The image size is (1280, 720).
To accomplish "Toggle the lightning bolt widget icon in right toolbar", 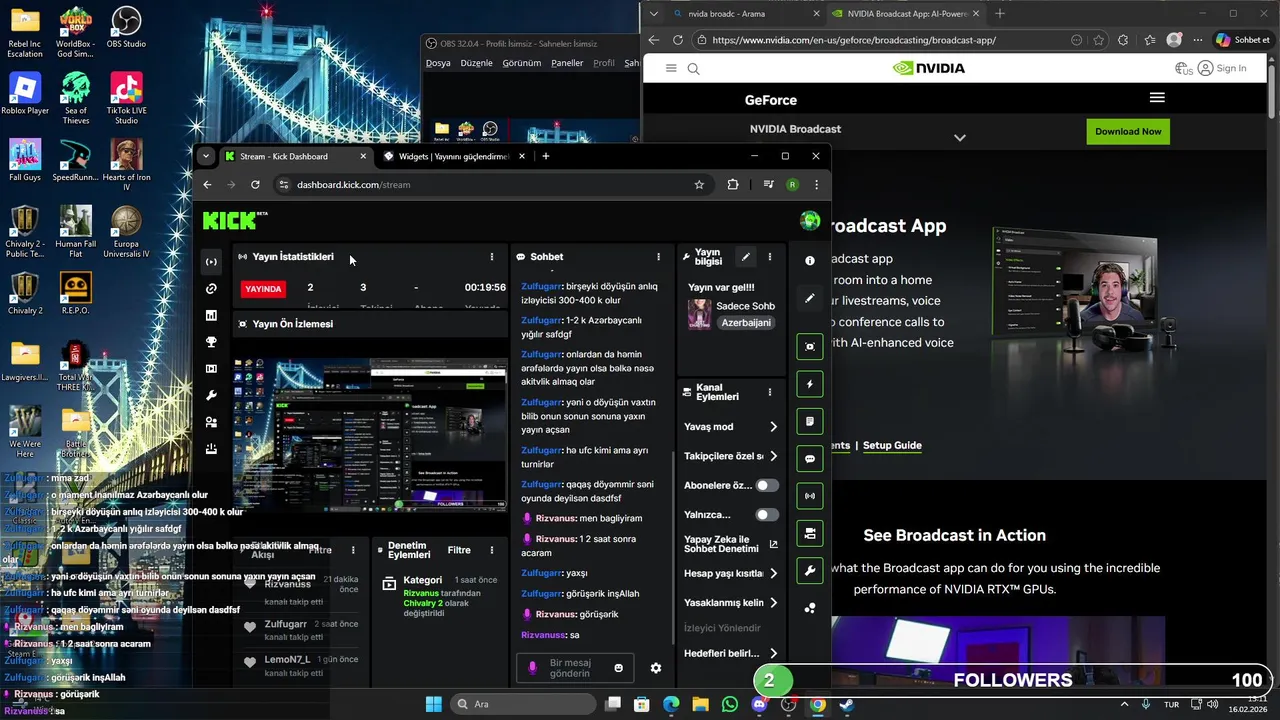I will pos(810,384).
